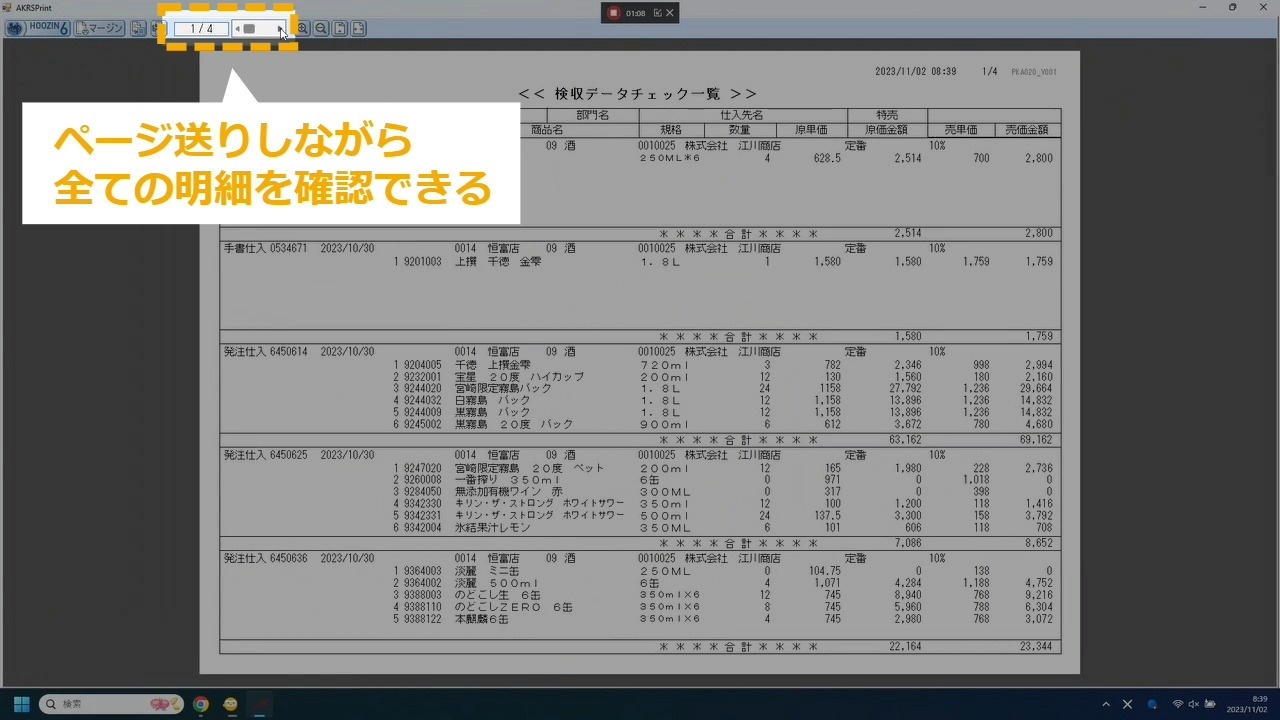
Task: Close the recording toolbar
Action: (x=670, y=13)
